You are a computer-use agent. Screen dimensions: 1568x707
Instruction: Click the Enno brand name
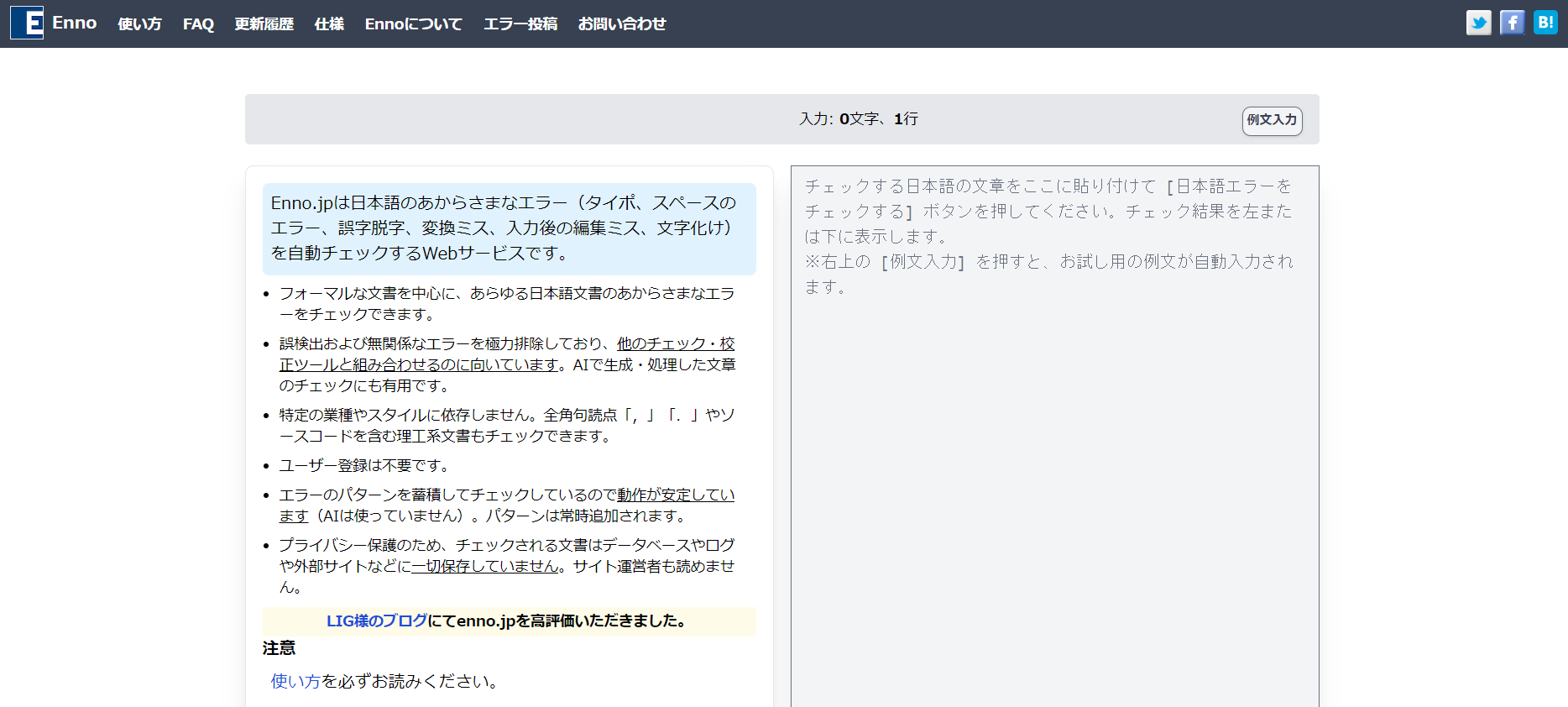coord(75,23)
